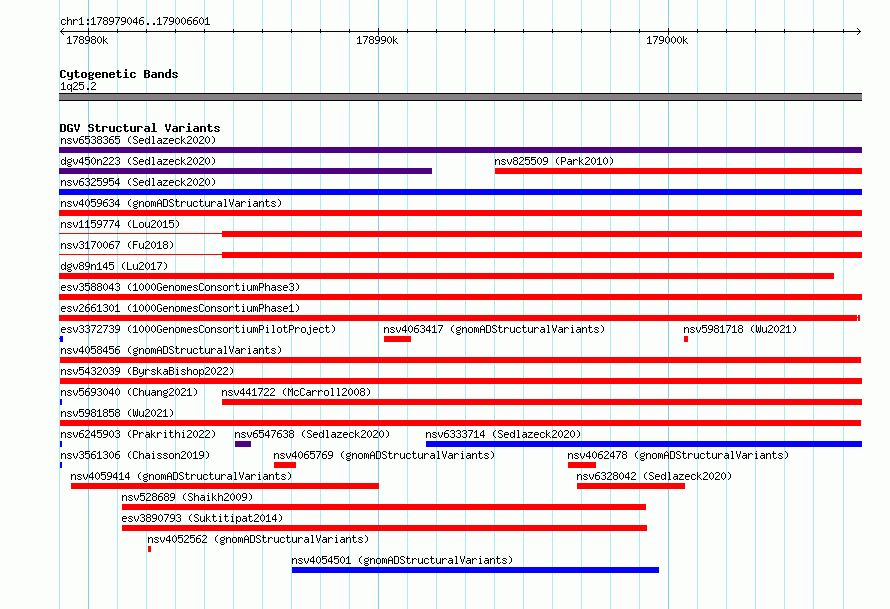Open nsv5981718 (Wu2021) variant label
This screenshot has width=890, height=609.
(x=740, y=329)
